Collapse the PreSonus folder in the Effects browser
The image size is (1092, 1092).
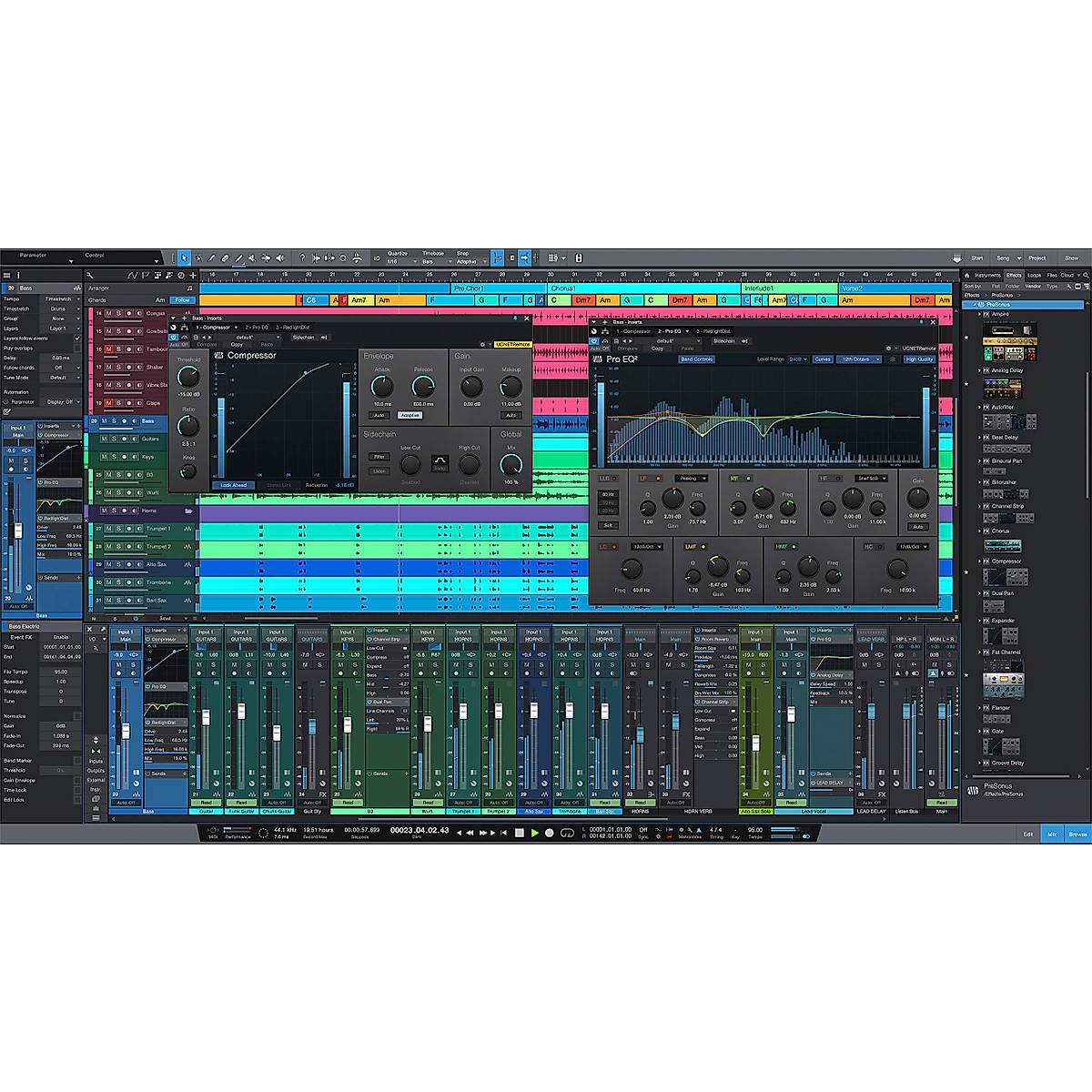(x=975, y=304)
